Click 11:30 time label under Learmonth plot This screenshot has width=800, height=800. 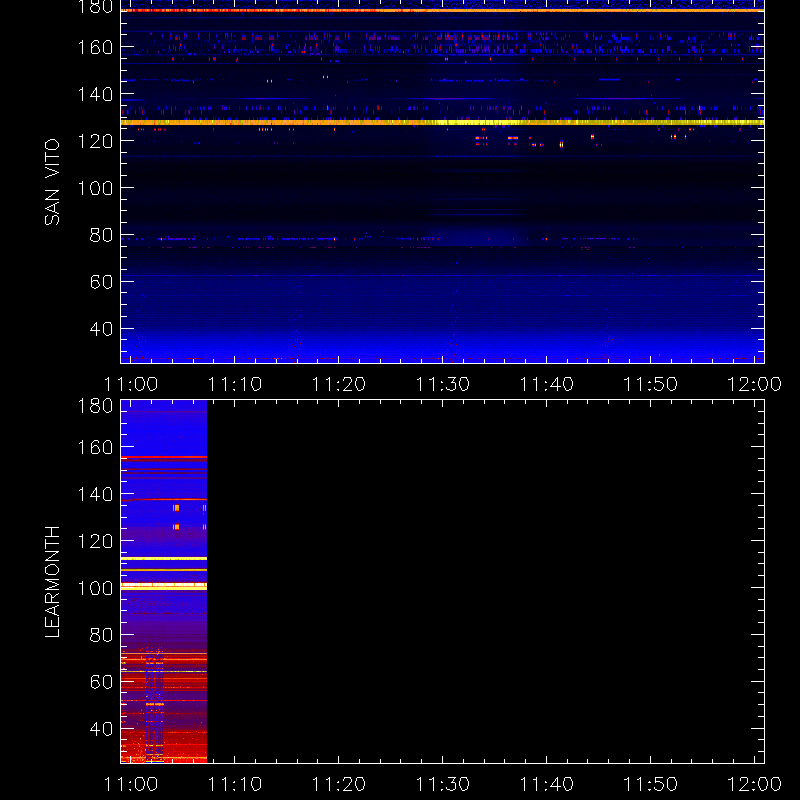[x=443, y=784]
